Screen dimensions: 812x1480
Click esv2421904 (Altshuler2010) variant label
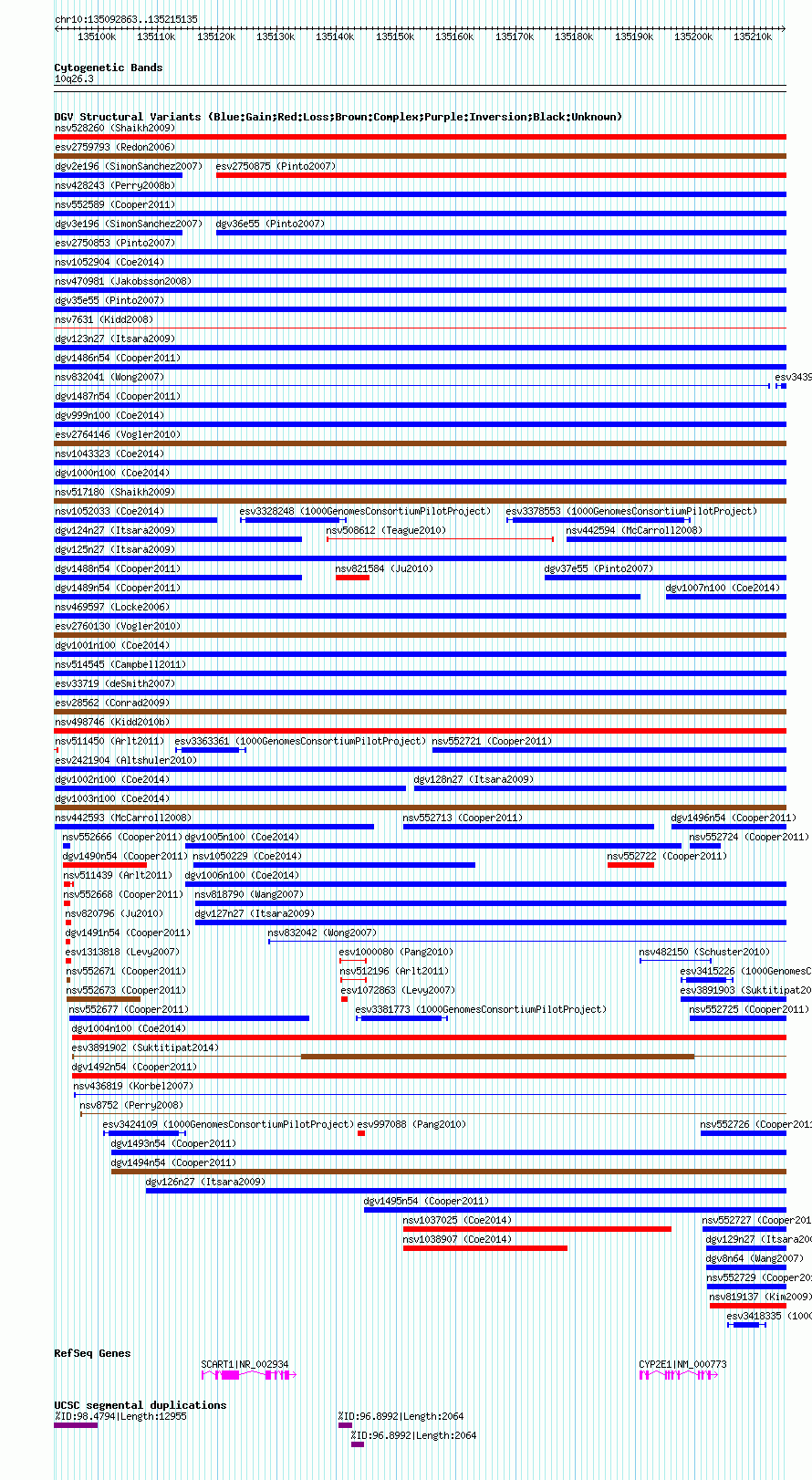click(x=126, y=760)
